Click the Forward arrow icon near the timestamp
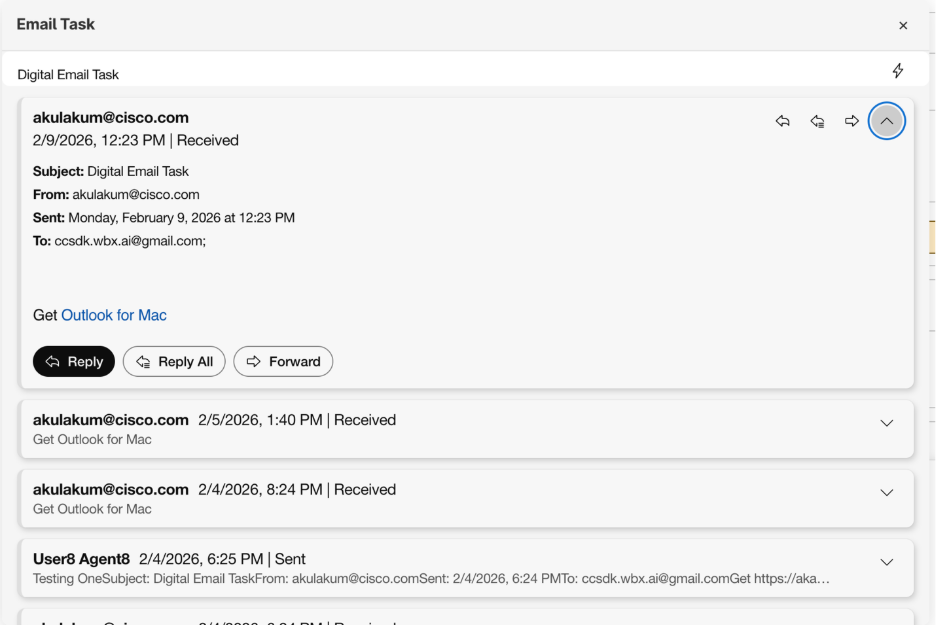 [x=852, y=120]
